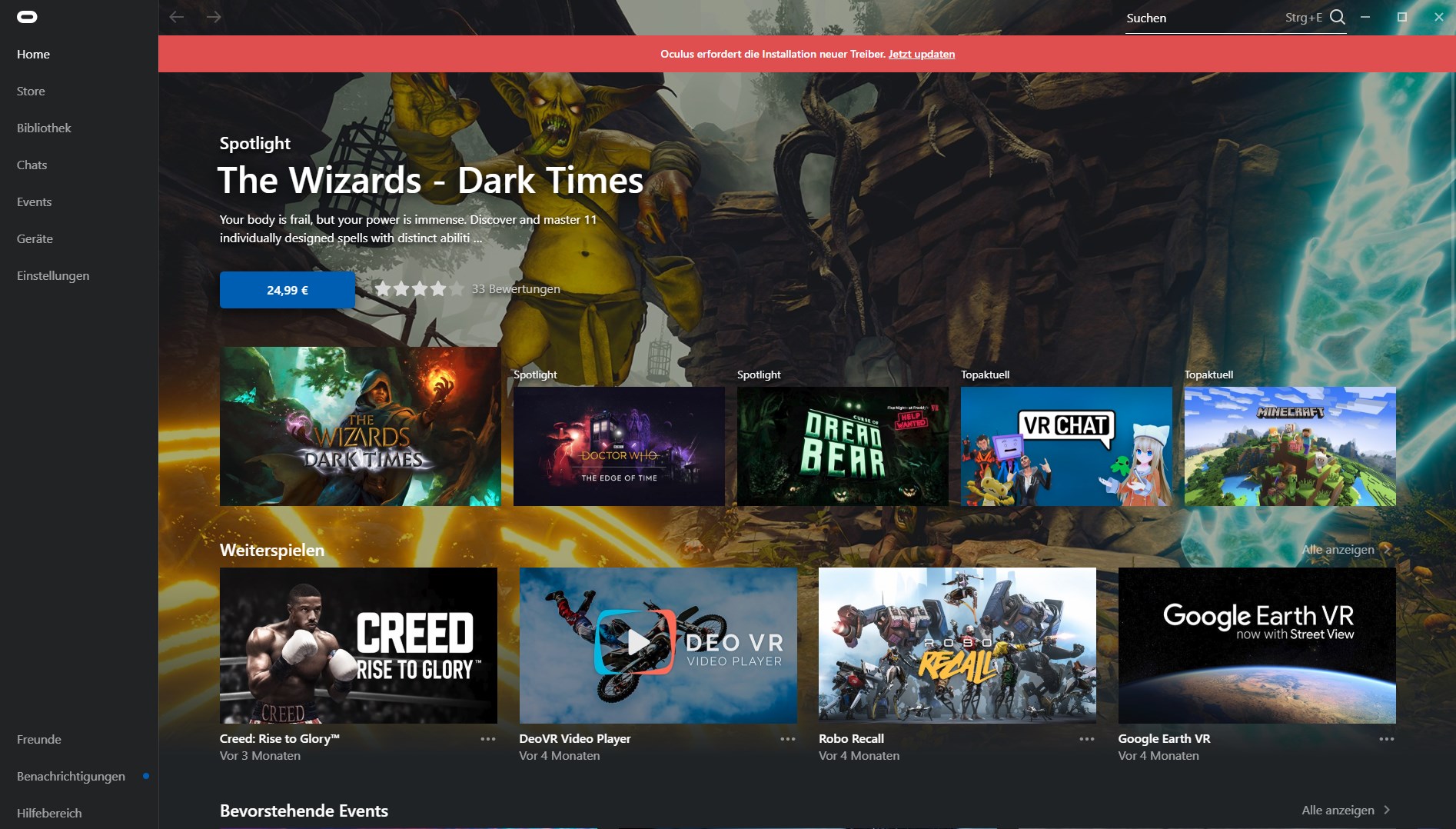
Task: Open options menu for Robo Recall
Action: pyautogui.click(x=1087, y=739)
